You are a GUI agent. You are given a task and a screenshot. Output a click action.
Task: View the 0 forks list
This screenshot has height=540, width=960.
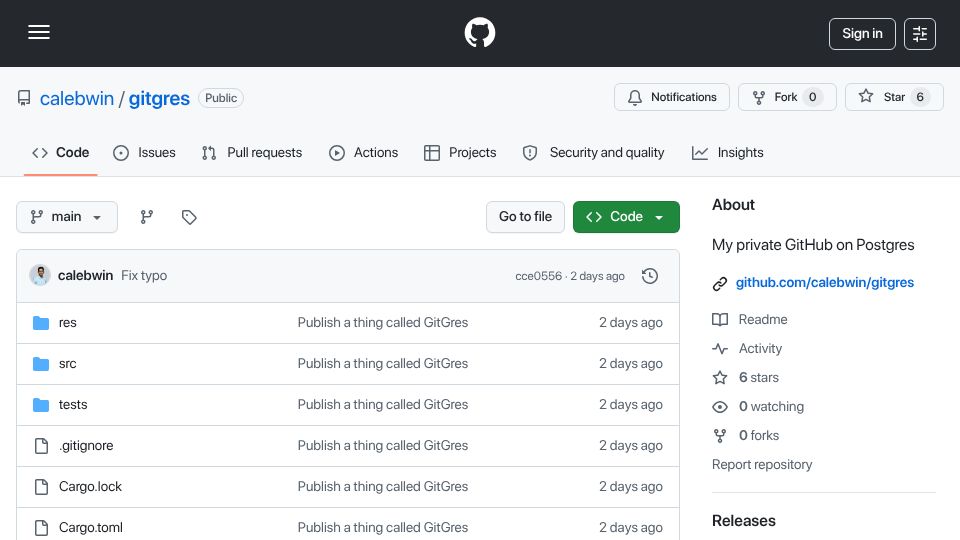pos(746,435)
